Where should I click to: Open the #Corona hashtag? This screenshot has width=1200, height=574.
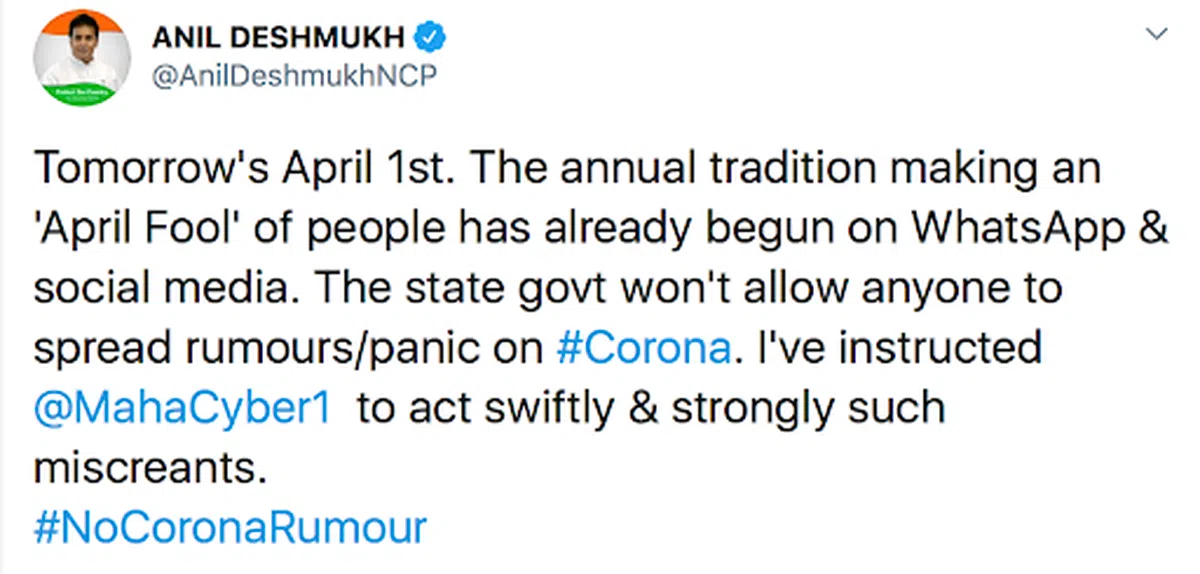[x=641, y=349]
